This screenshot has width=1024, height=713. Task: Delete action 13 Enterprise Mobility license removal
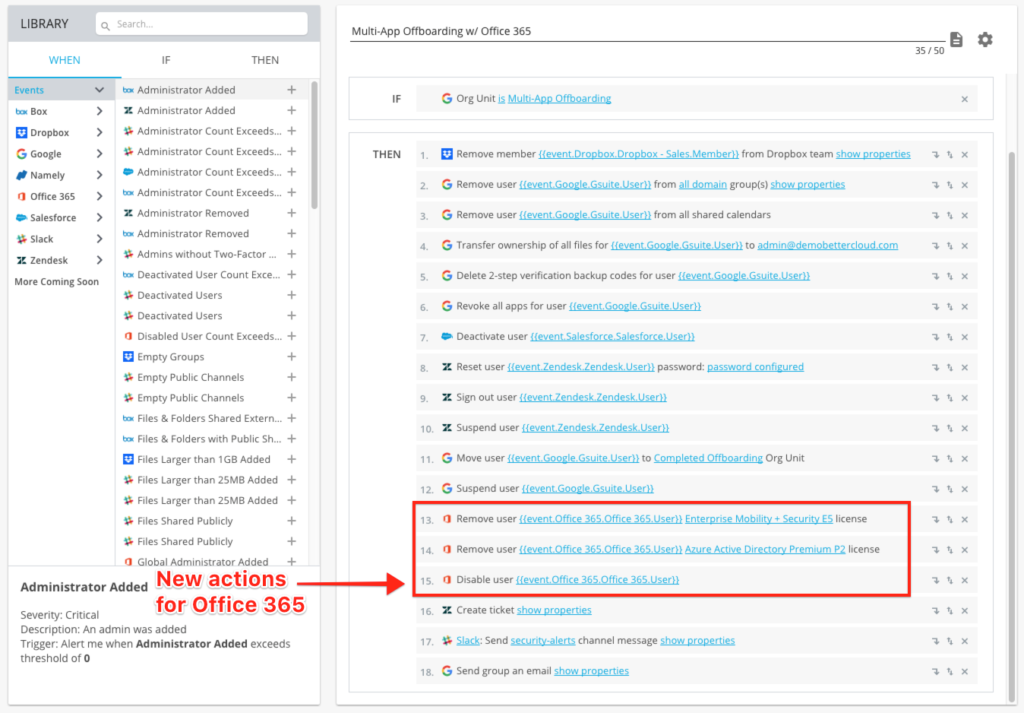(x=965, y=520)
